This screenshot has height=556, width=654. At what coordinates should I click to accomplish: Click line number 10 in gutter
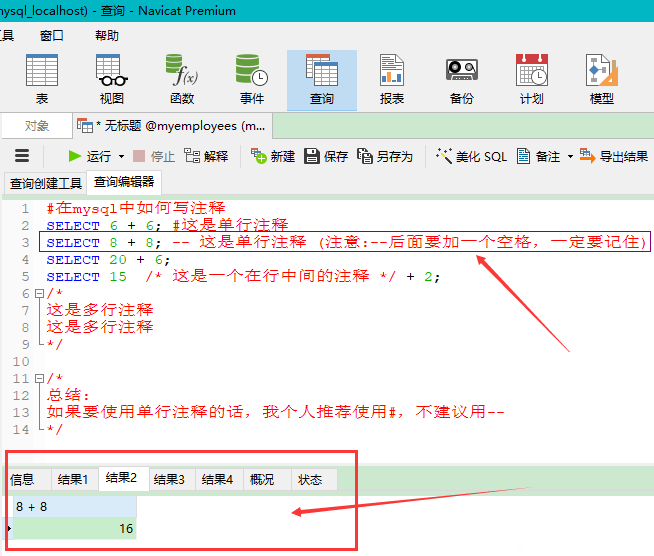(21, 362)
